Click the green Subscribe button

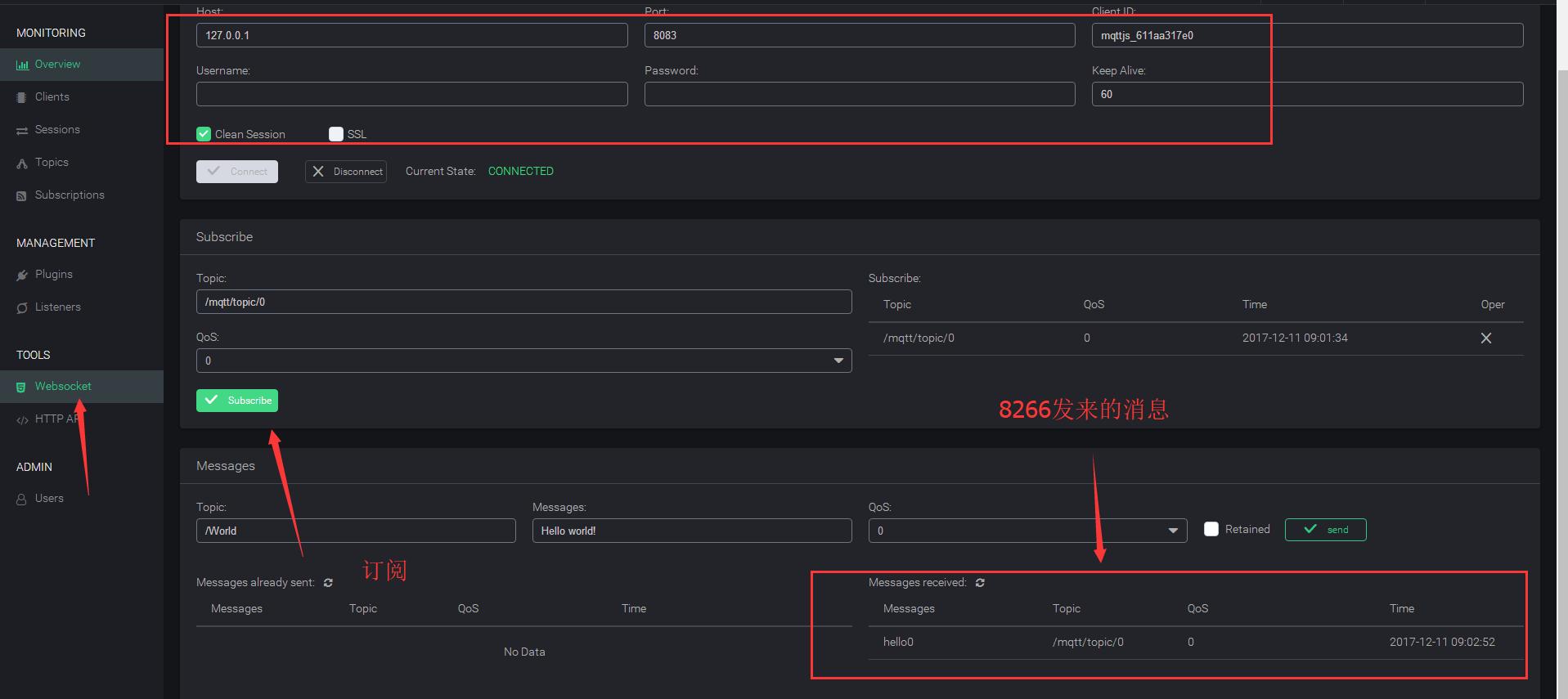click(237, 401)
